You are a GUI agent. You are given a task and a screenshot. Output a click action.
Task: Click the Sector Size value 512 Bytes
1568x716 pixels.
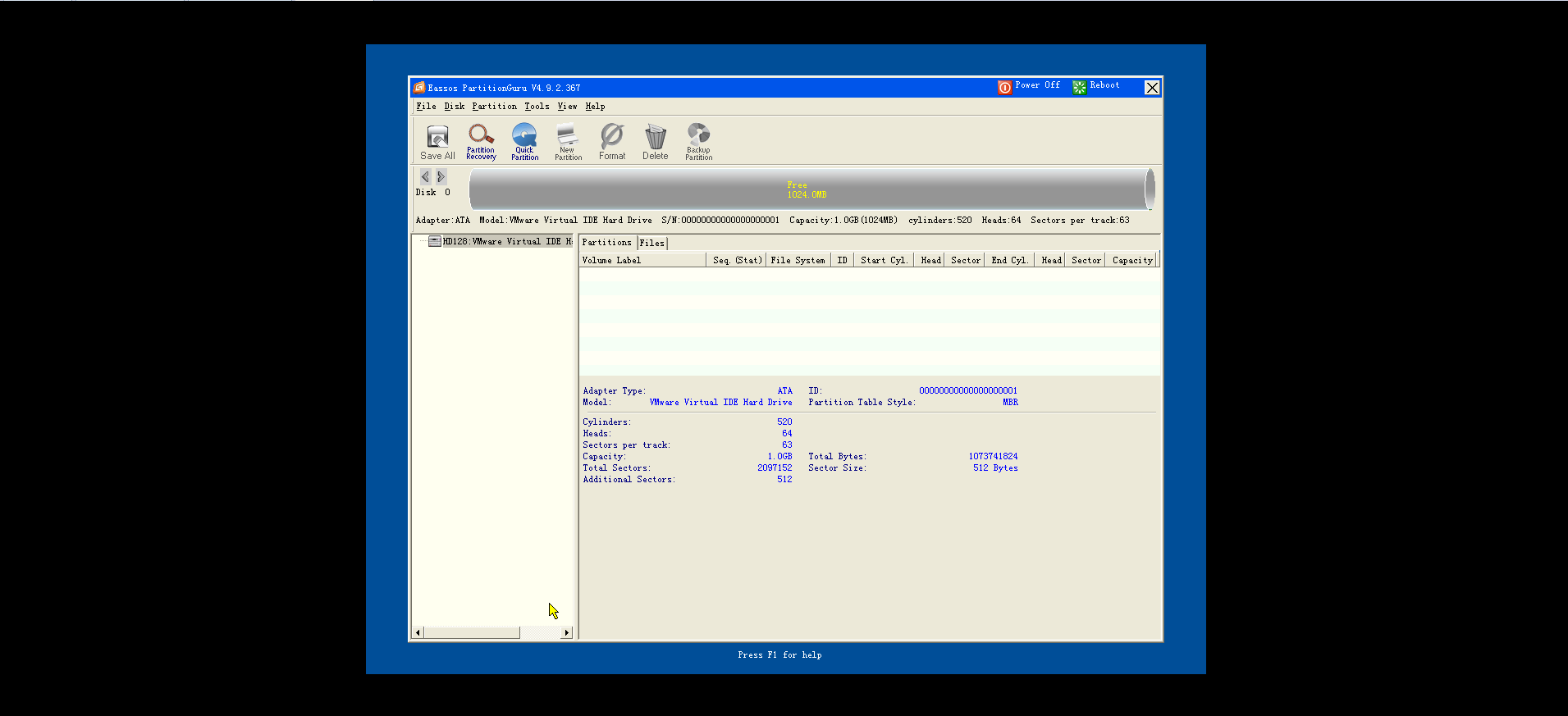coord(995,467)
